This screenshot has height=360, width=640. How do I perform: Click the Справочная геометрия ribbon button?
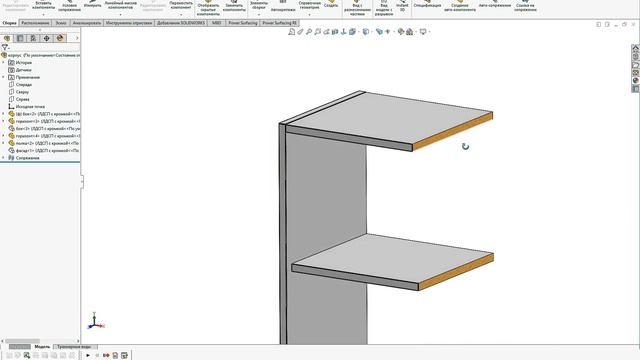pos(309,5)
